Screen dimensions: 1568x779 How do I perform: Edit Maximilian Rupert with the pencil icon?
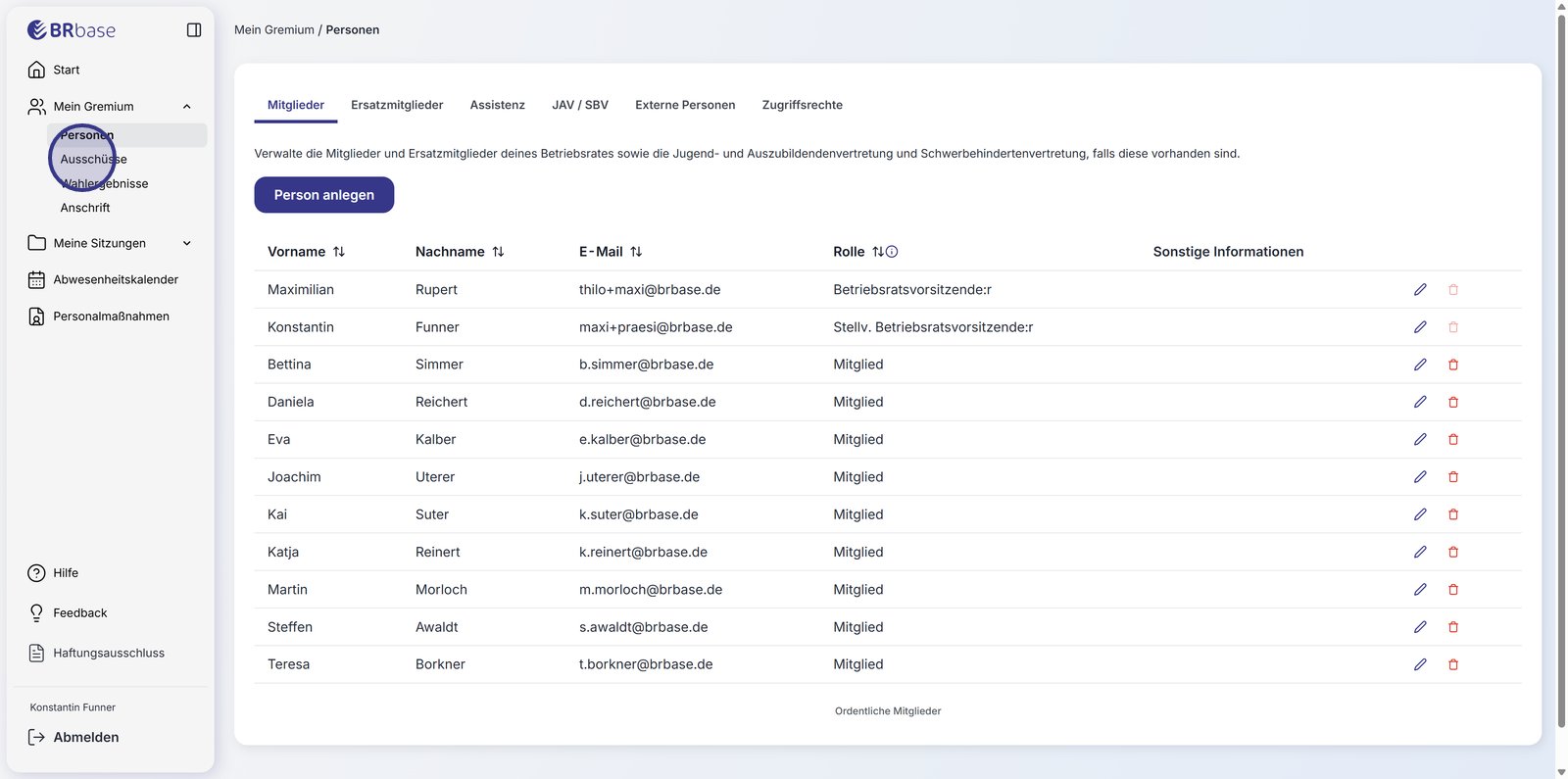tap(1420, 290)
